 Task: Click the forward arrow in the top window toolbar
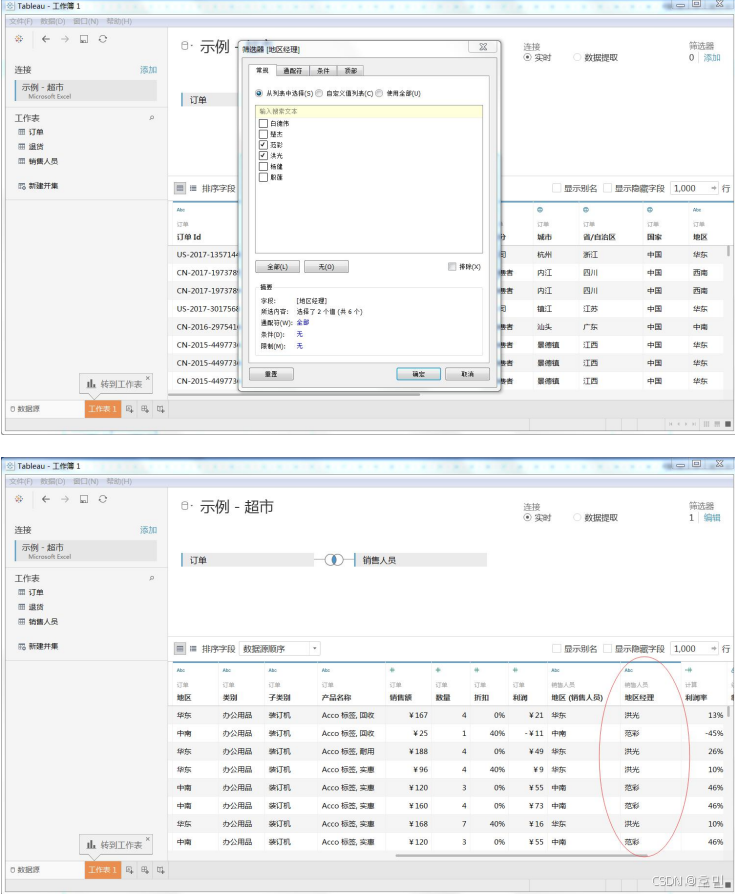64,39
